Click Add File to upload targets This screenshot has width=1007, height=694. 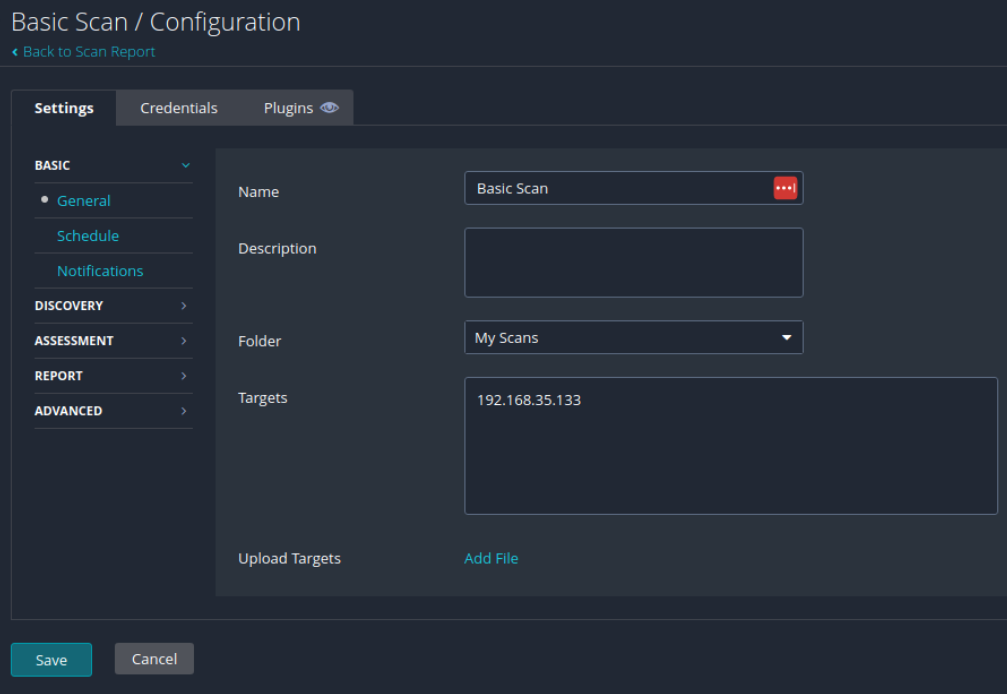point(491,558)
